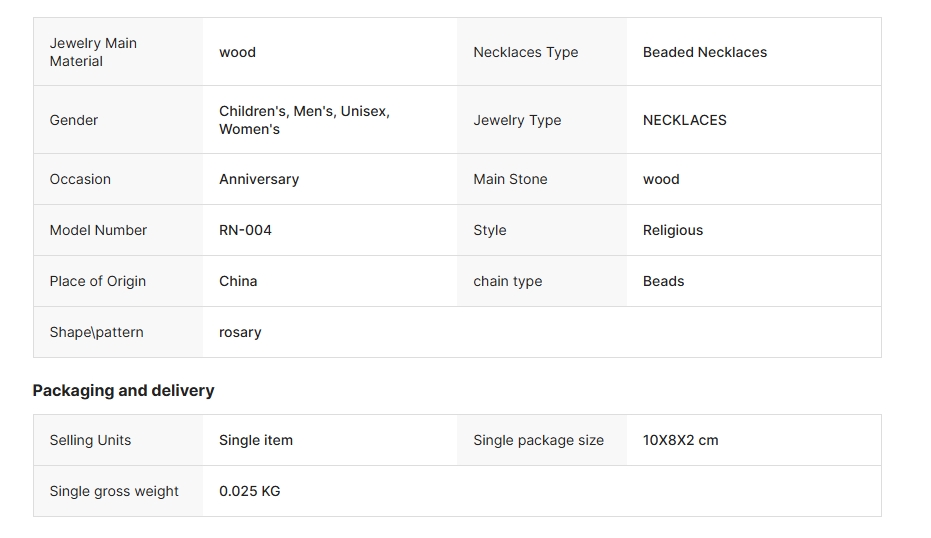The height and width of the screenshot is (538, 931).
Task: Click the "Main Stone" label
Action: (510, 179)
